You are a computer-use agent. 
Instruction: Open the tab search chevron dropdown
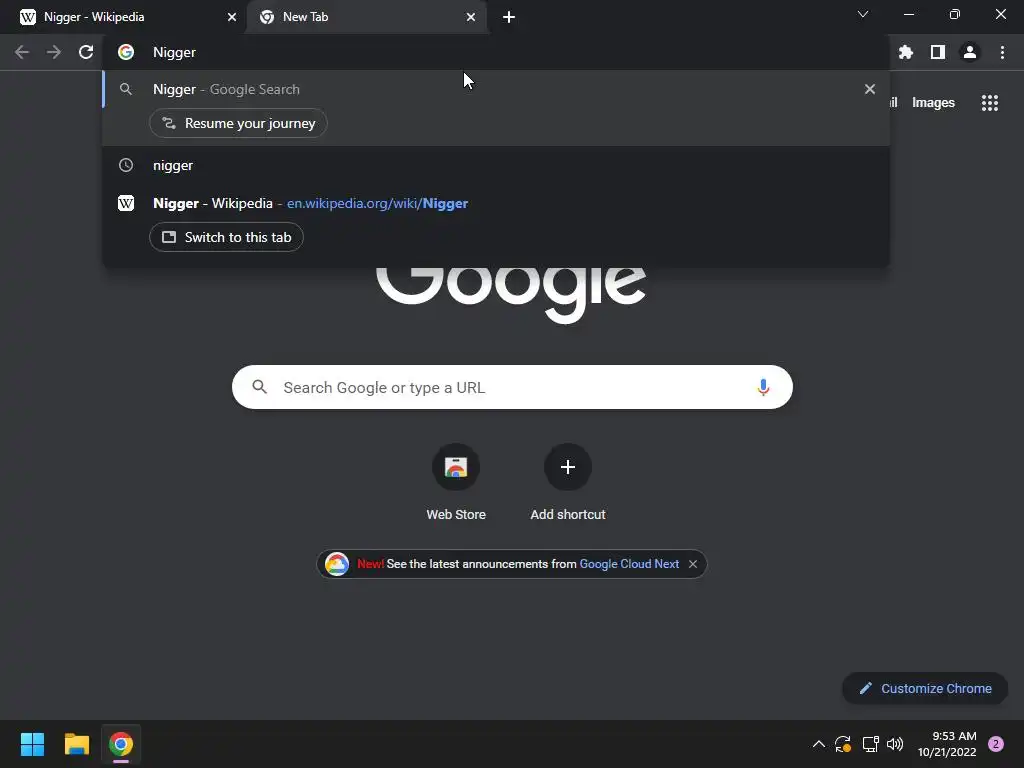pos(863,14)
